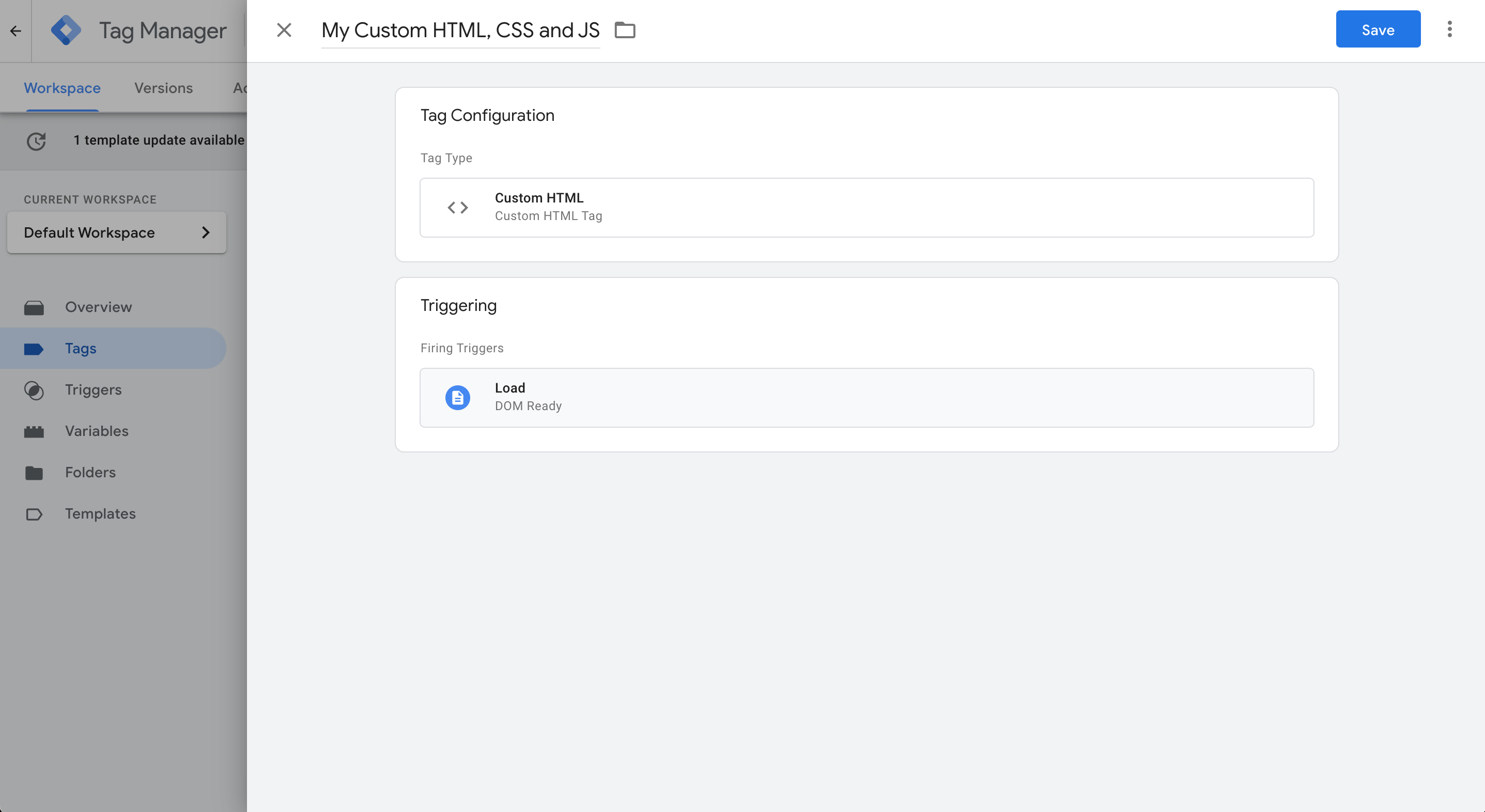
Task: Go back using the left arrow
Action: coord(16,30)
